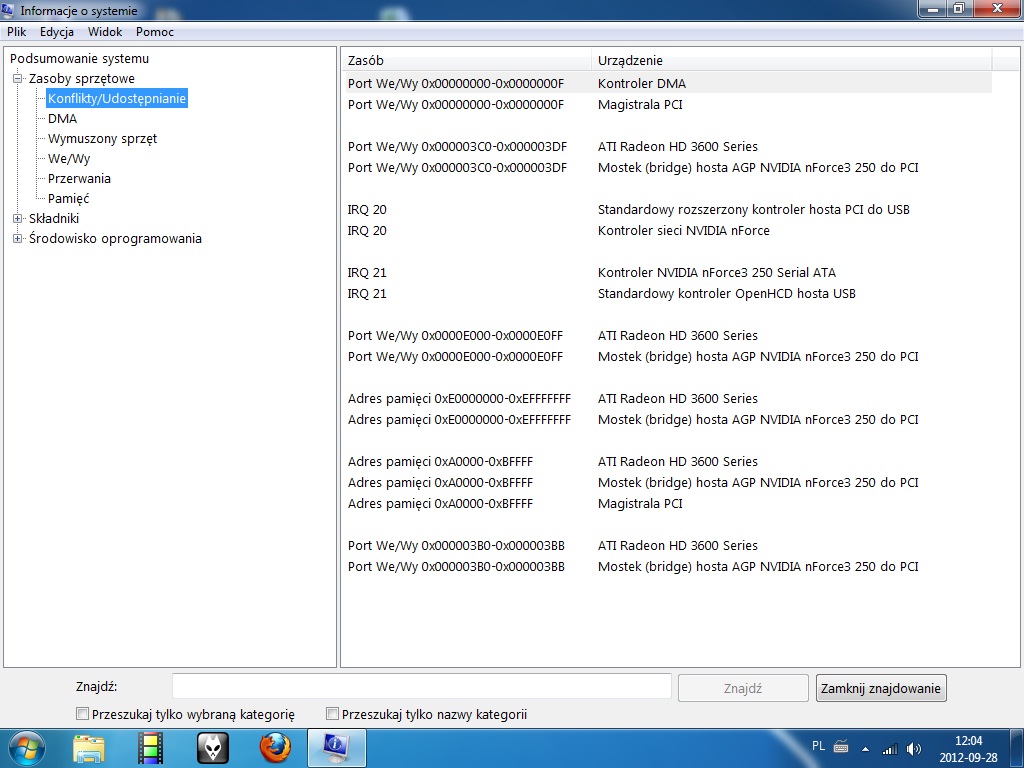This screenshot has height=768, width=1024.
Task: Click the disabled Znajdź button
Action: click(743, 688)
